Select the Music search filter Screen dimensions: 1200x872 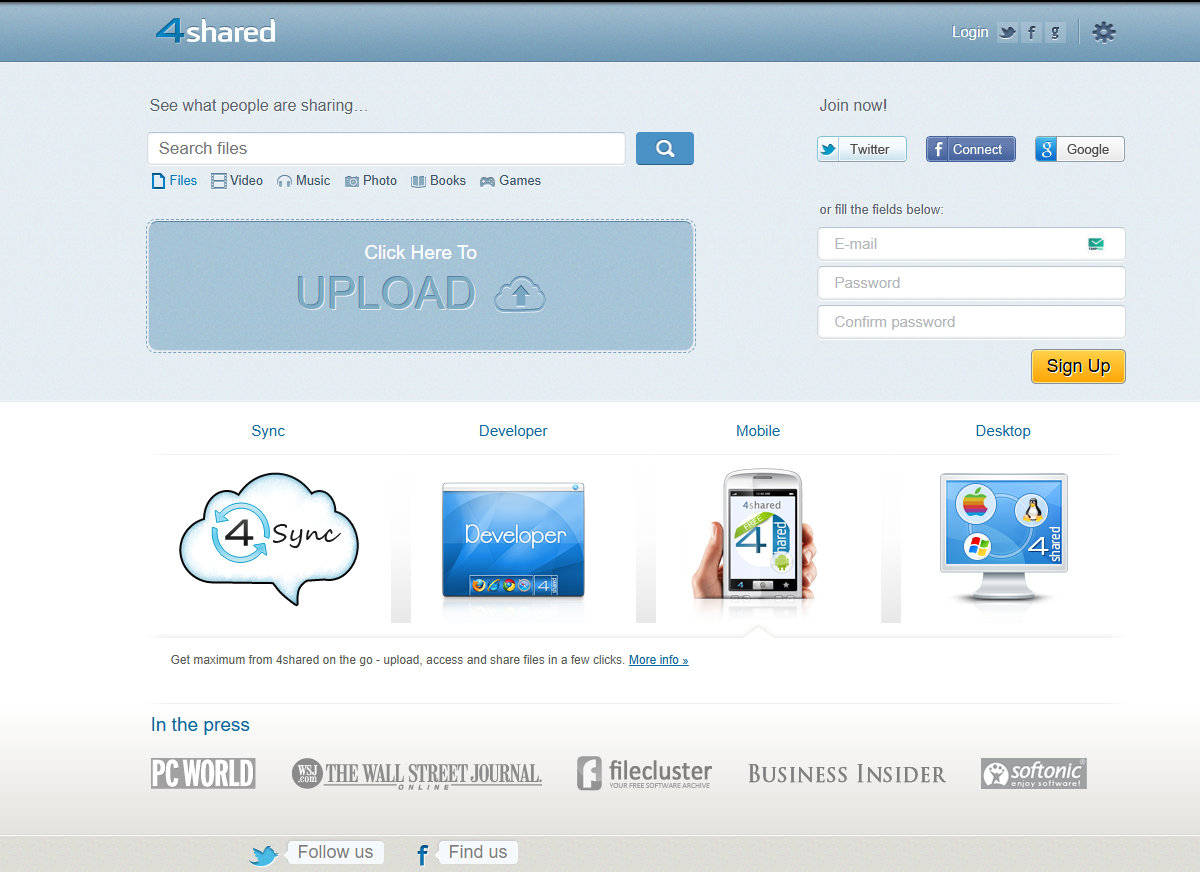pos(303,181)
